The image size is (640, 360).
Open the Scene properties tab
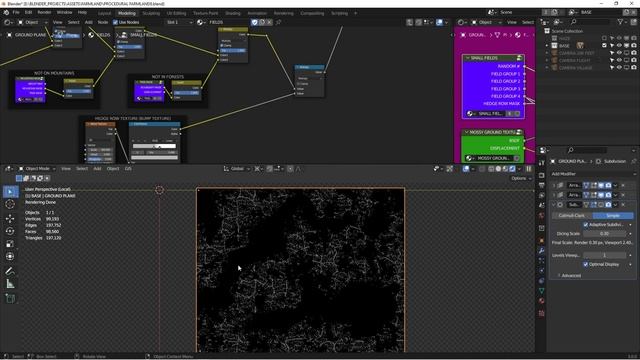[542, 205]
